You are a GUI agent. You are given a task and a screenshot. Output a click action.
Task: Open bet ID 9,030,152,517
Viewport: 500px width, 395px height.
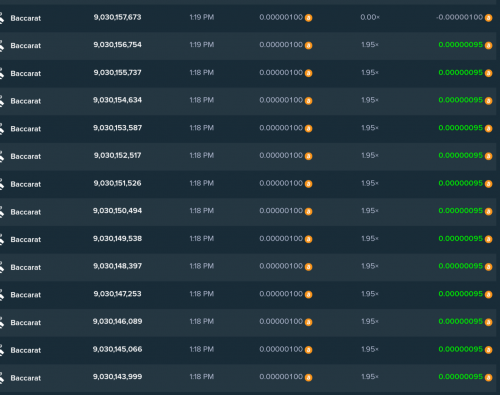coord(117,156)
